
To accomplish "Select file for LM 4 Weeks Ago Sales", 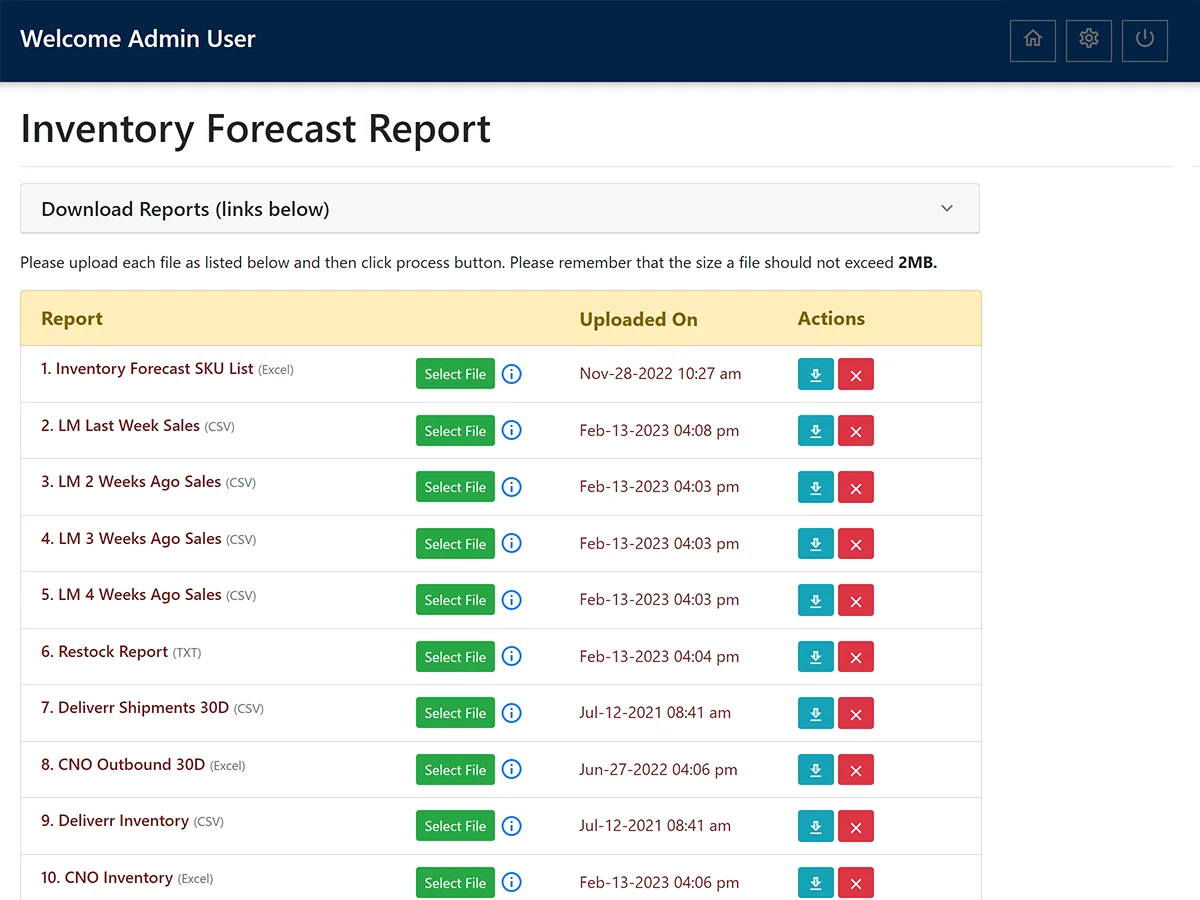I will point(455,600).
